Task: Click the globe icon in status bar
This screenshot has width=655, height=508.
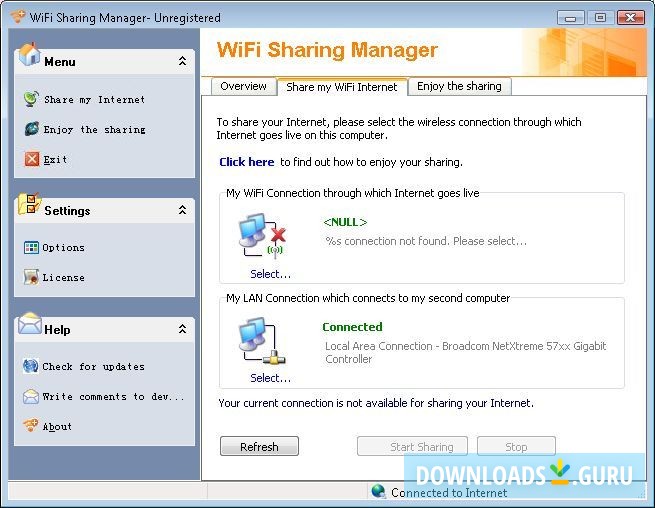Action: (378, 491)
